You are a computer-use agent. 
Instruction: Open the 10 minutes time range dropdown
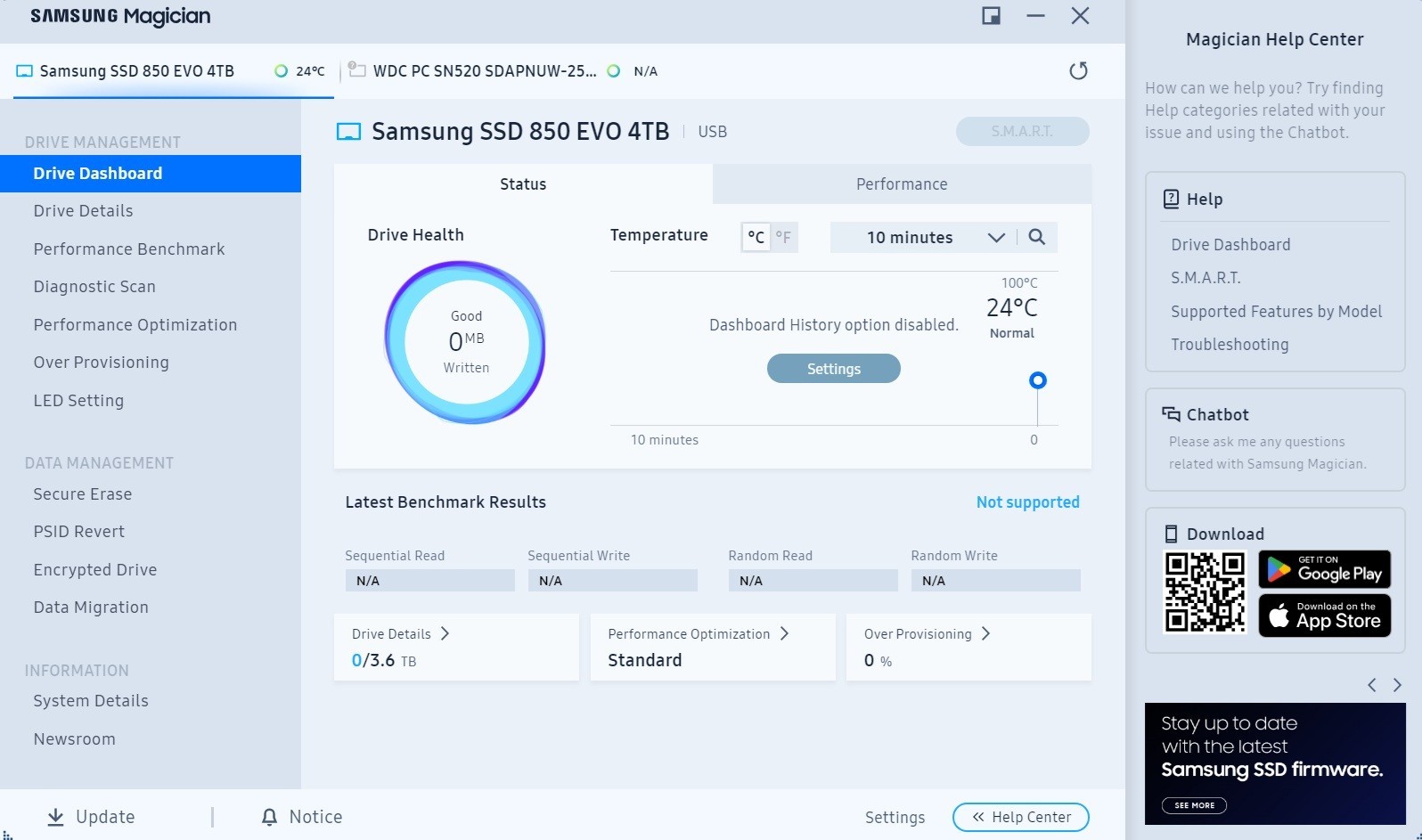point(922,237)
